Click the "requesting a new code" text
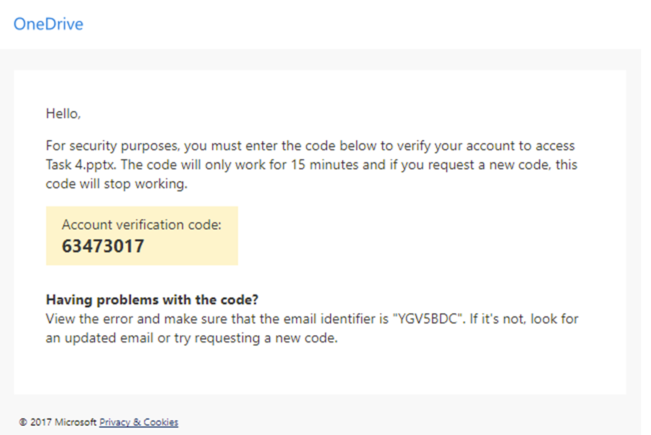The height and width of the screenshot is (435, 651). tap(265, 338)
